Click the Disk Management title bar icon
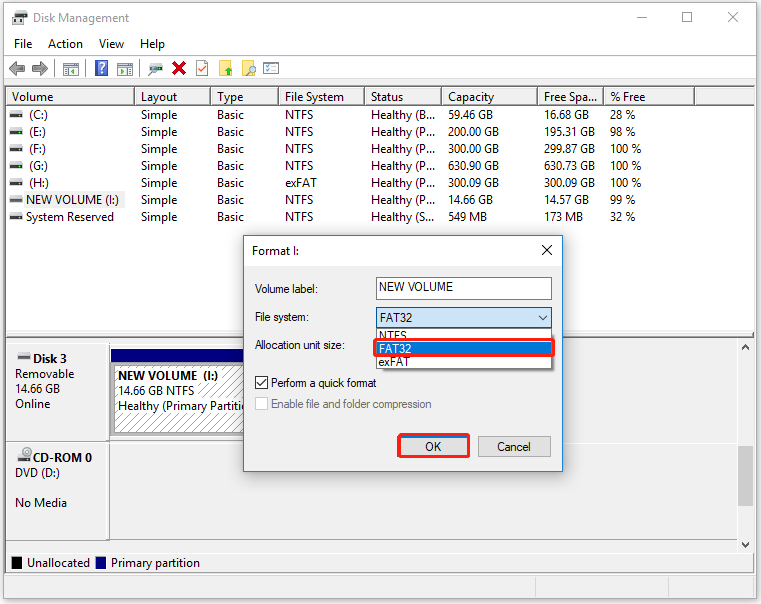This screenshot has width=761, height=604. [x=19, y=18]
